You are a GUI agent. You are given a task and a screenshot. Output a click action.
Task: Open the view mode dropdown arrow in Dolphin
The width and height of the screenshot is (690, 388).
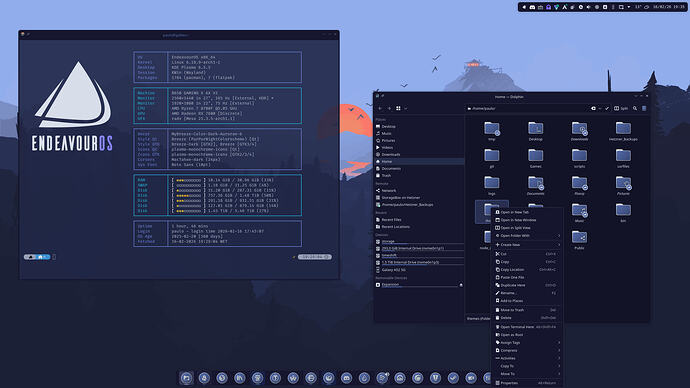pyautogui.click(x=405, y=108)
